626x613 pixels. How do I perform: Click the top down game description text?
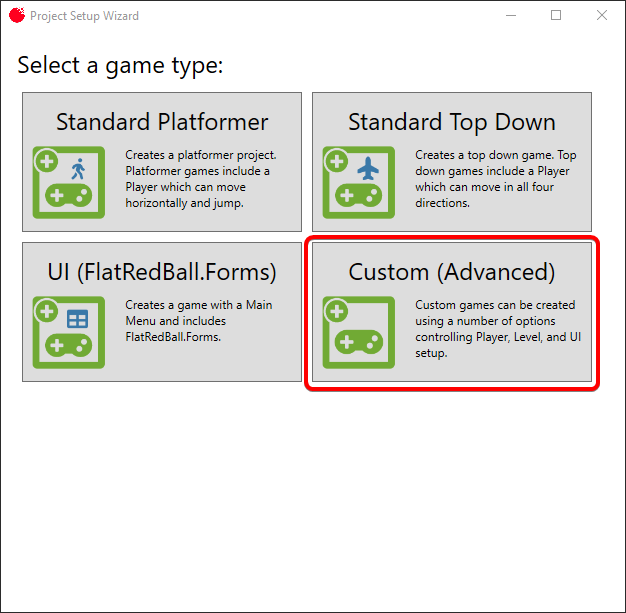(495, 179)
